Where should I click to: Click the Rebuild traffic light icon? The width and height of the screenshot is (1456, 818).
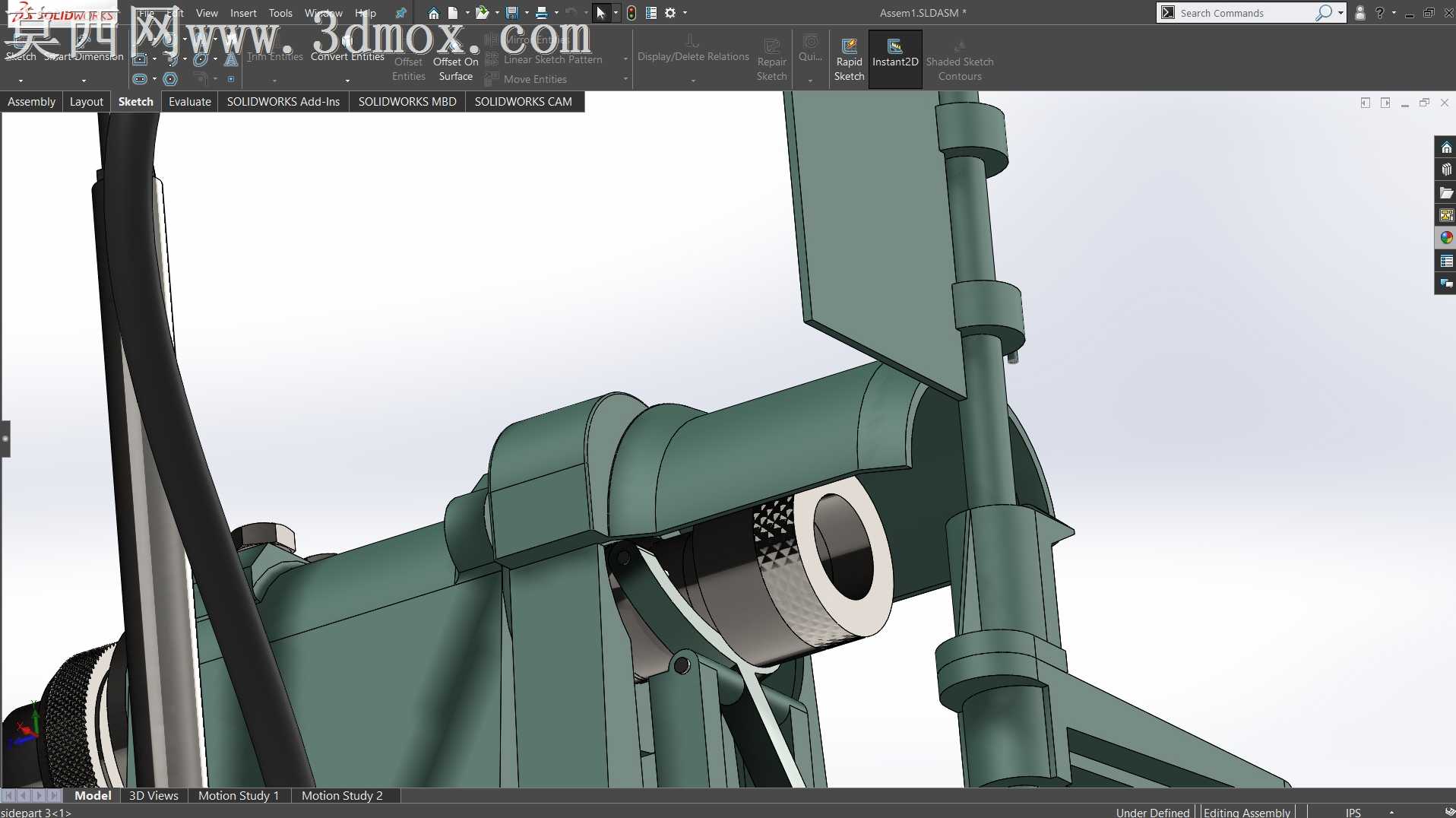coord(631,13)
